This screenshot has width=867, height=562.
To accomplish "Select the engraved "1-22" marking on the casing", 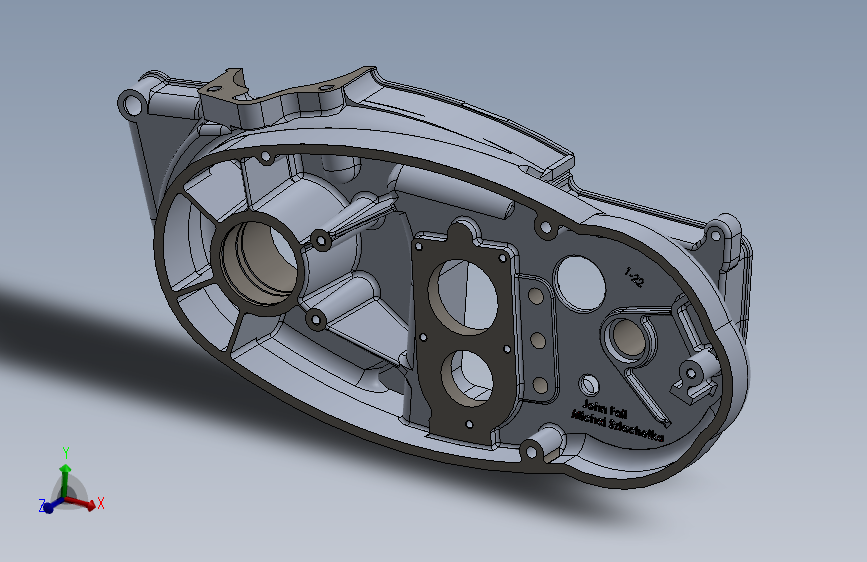I will pyautogui.click(x=634, y=277).
